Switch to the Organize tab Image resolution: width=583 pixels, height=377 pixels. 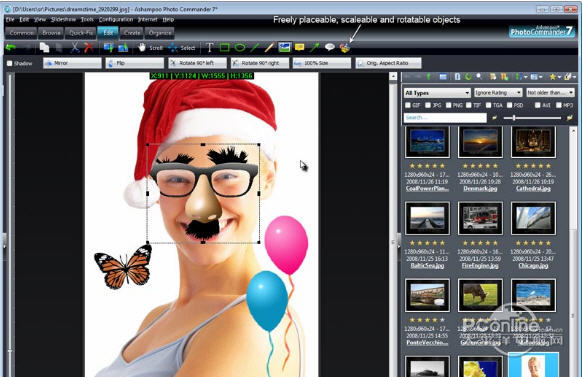click(160, 33)
